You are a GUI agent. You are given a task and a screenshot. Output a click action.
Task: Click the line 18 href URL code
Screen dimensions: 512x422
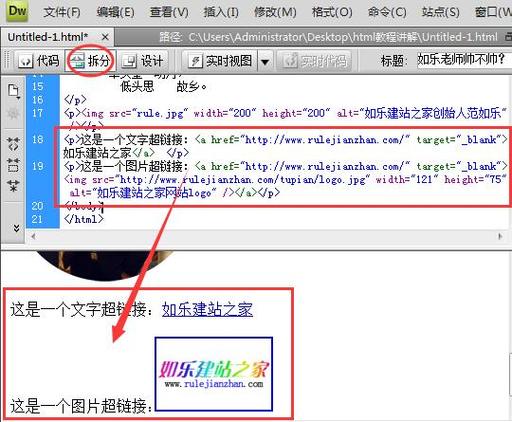click(325, 140)
